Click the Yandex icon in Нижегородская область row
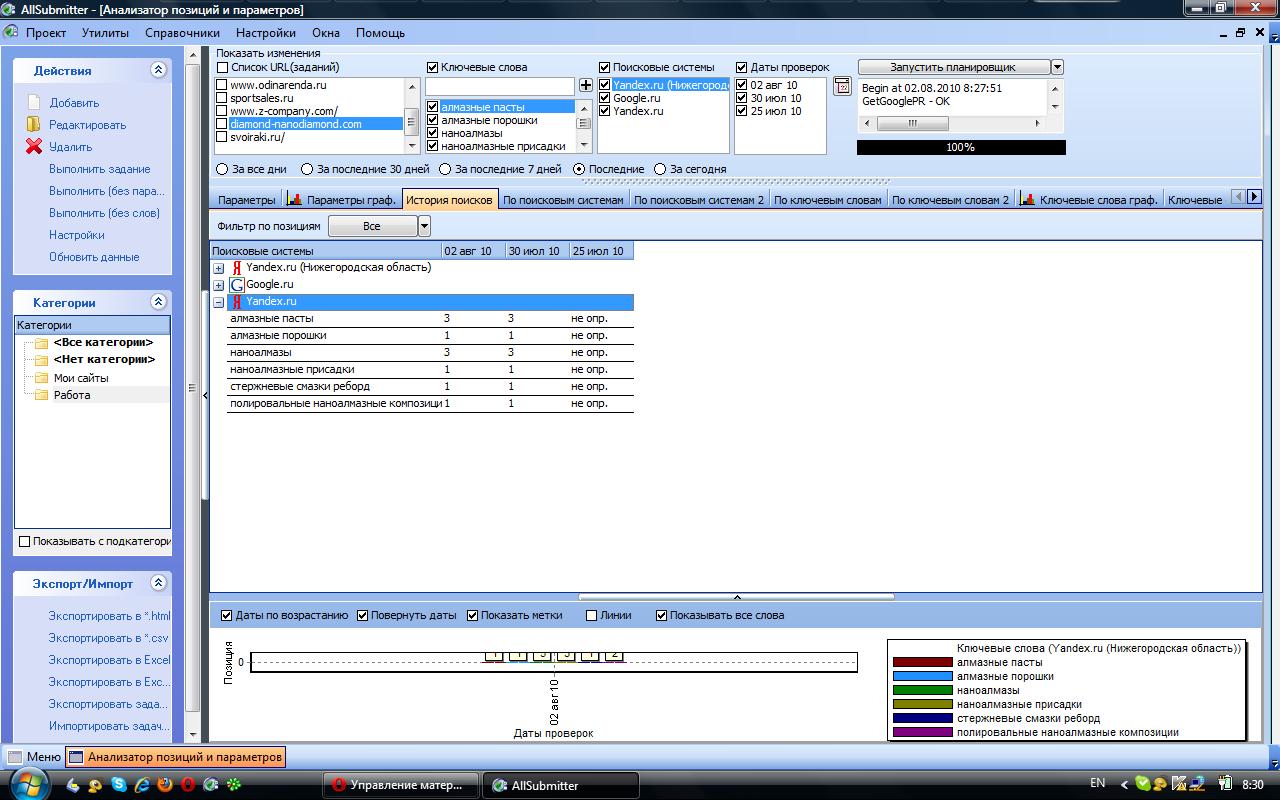Image resolution: width=1280 pixels, height=800 pixels. coord(237,268)
